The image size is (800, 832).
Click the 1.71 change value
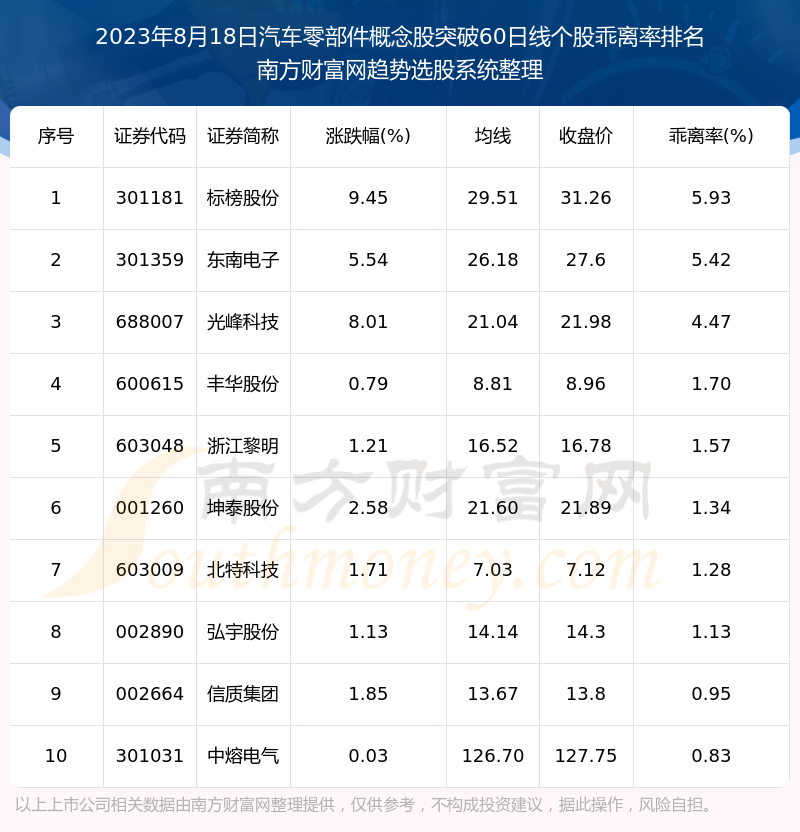coord(368,570)
